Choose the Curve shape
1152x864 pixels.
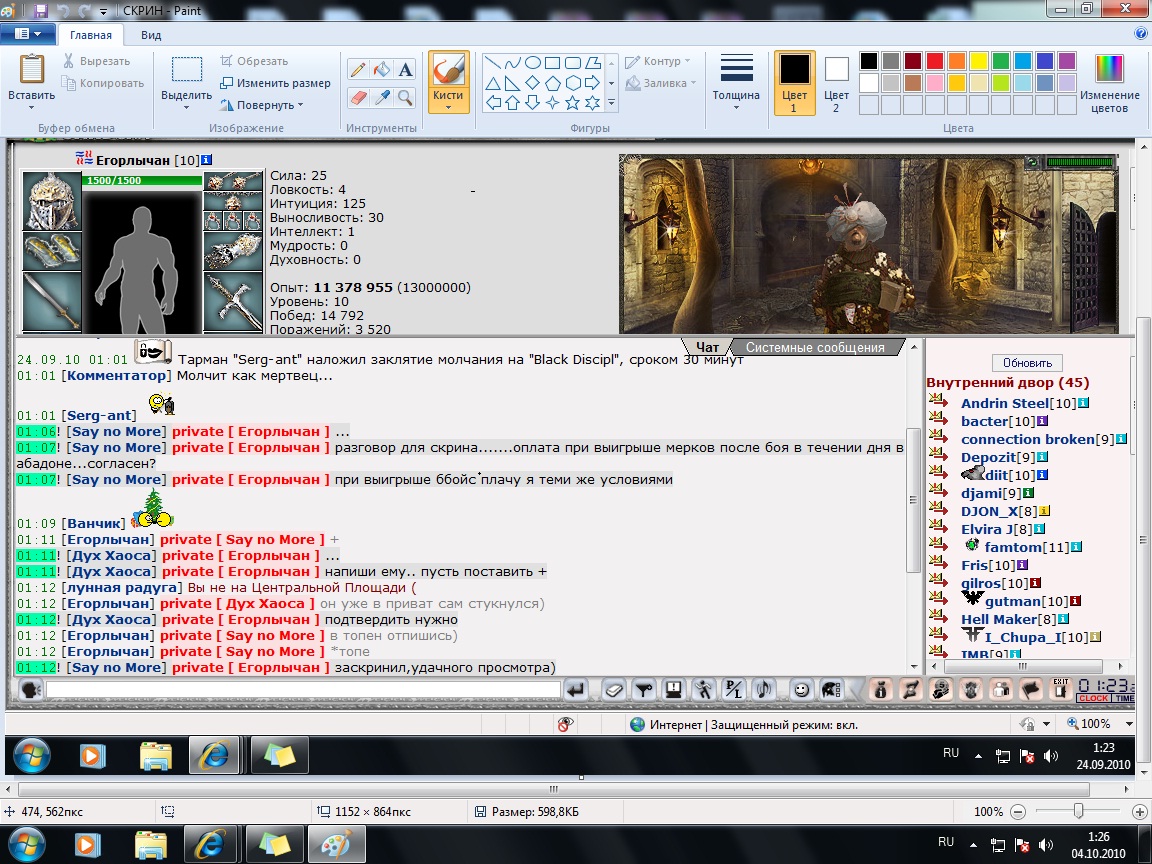pyautogui.click(x=513, y=63)
